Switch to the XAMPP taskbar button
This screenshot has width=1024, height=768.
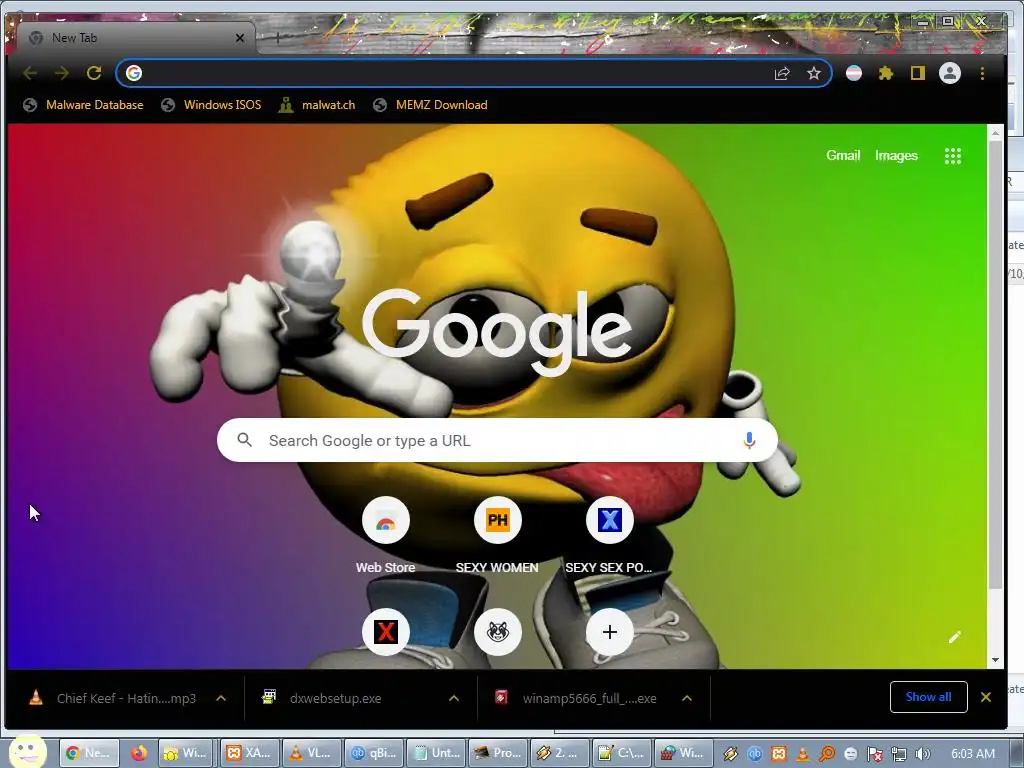click(x=250, y=754)
